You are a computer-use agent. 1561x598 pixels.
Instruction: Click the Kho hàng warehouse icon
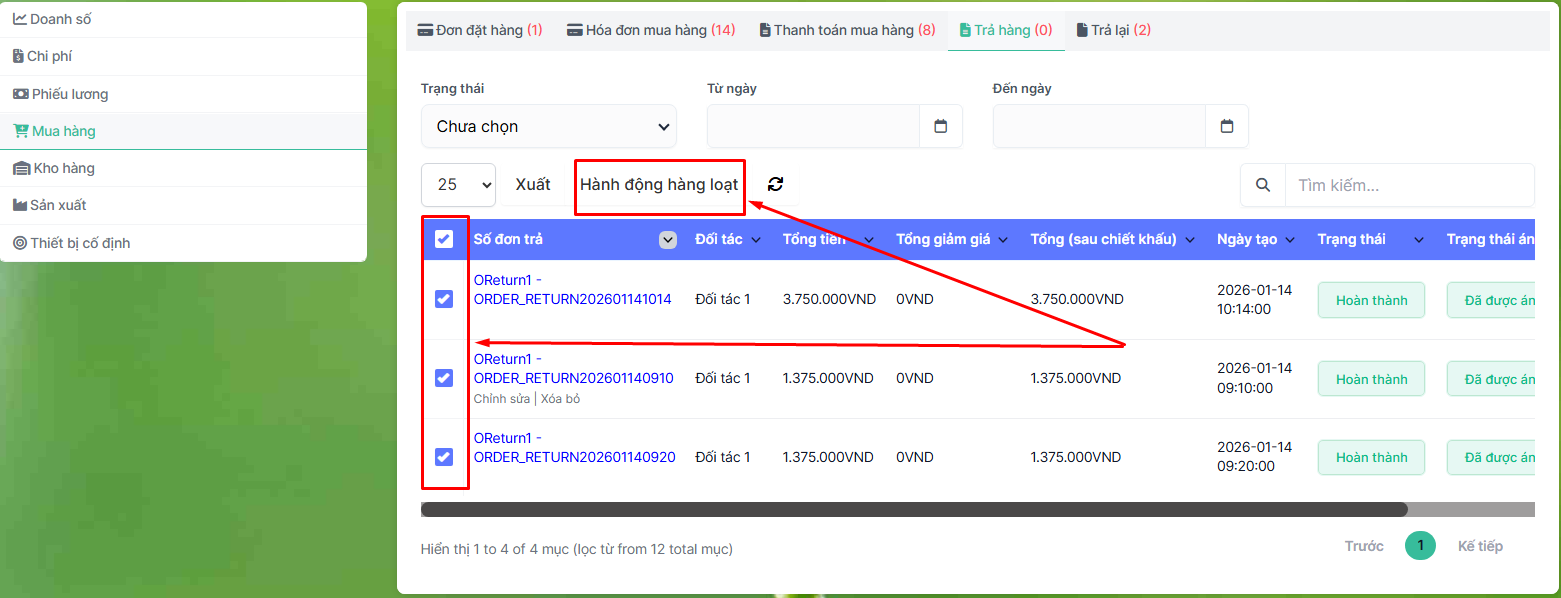pyautogui.click(x=21, y=168)
